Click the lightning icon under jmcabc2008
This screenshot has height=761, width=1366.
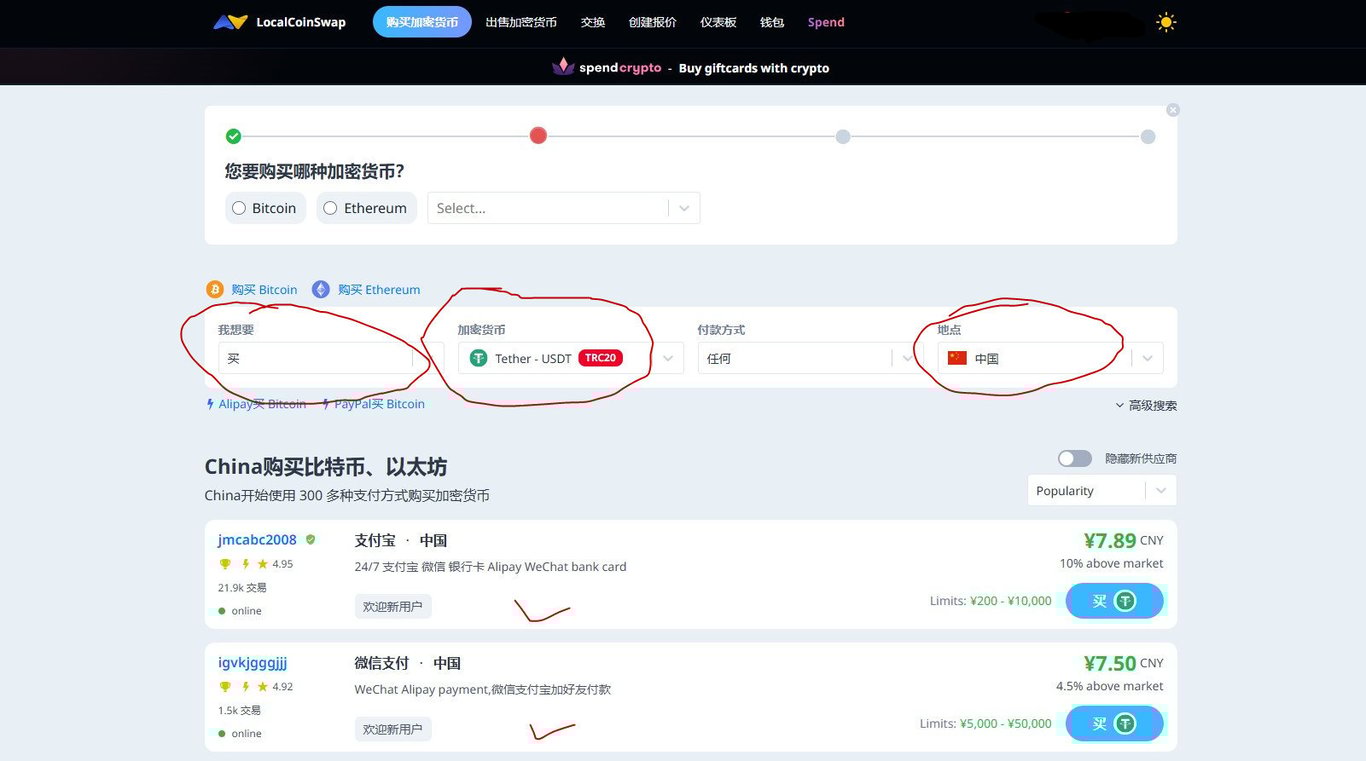click(245, 564)
